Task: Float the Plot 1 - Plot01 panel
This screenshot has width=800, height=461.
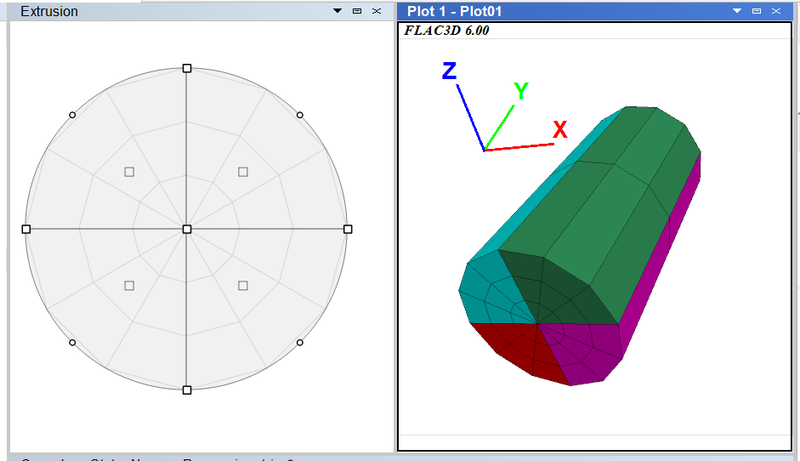Action: [x=757, y=10]
